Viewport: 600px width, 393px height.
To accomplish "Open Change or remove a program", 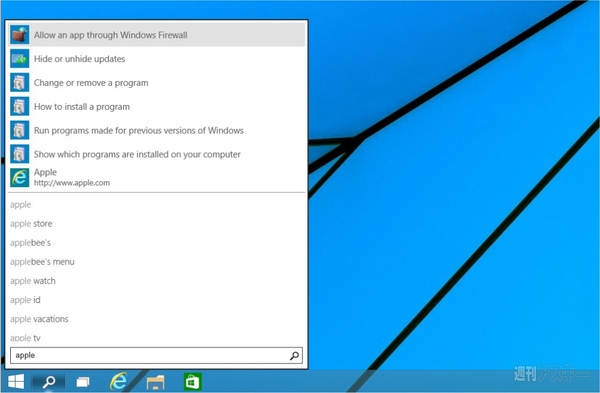I will (x=157, y=83).
